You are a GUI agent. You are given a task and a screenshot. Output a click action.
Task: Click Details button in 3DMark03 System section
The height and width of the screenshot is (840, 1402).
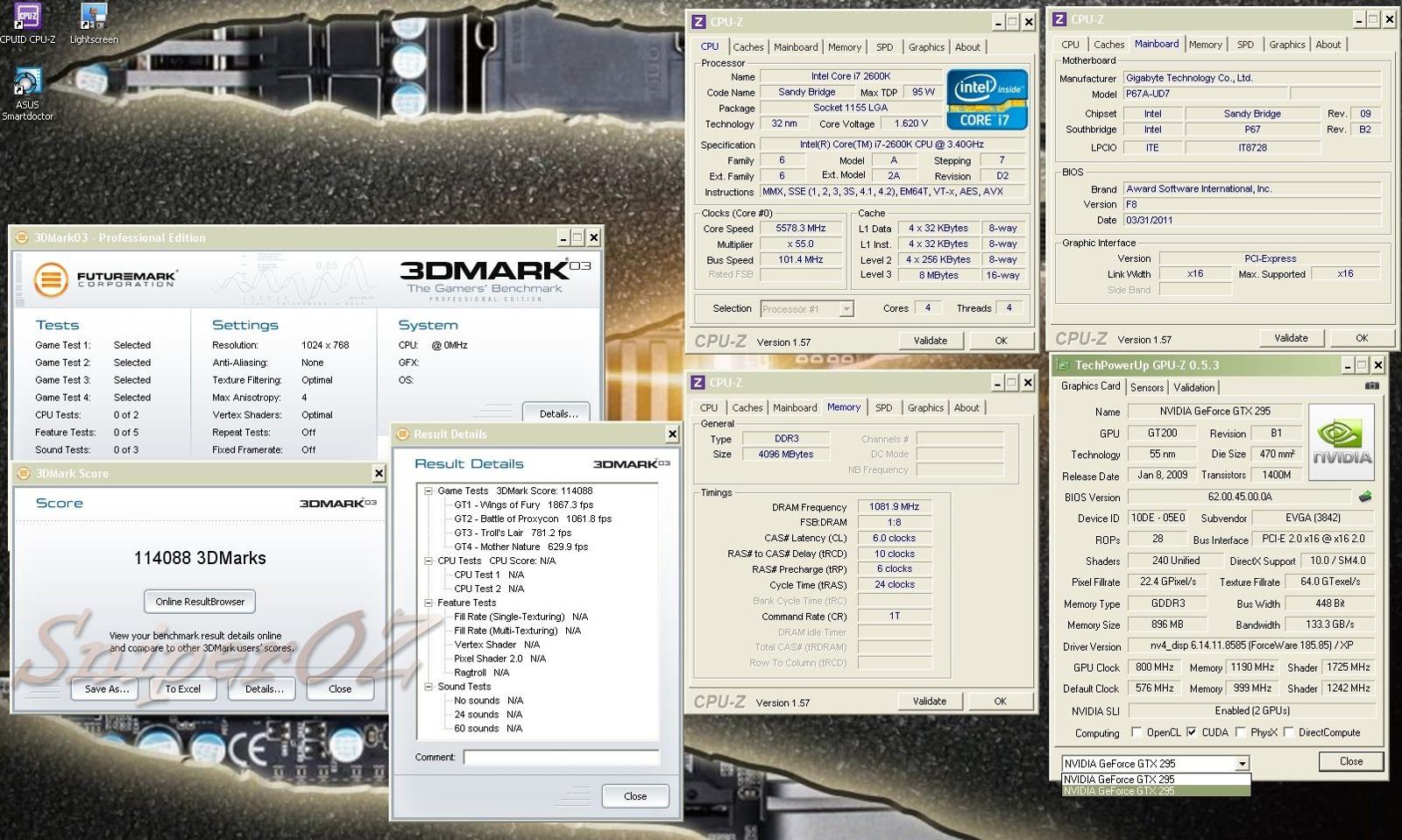coord(556,413)
